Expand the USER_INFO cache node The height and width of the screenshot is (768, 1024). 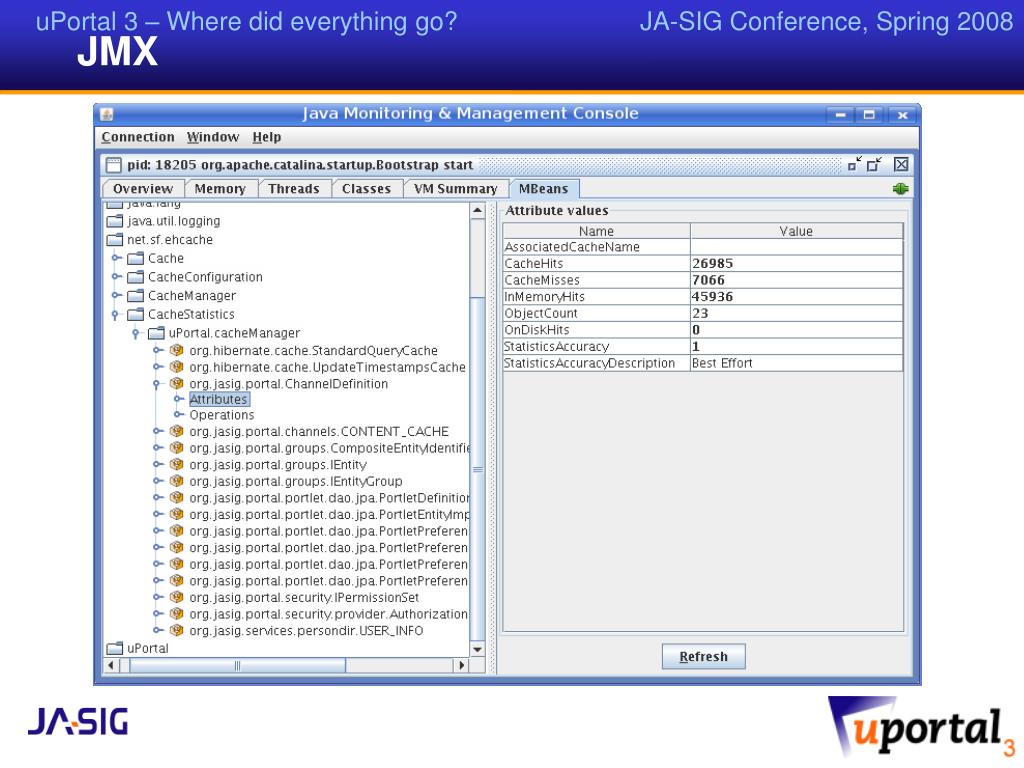(x=158, y=630)
